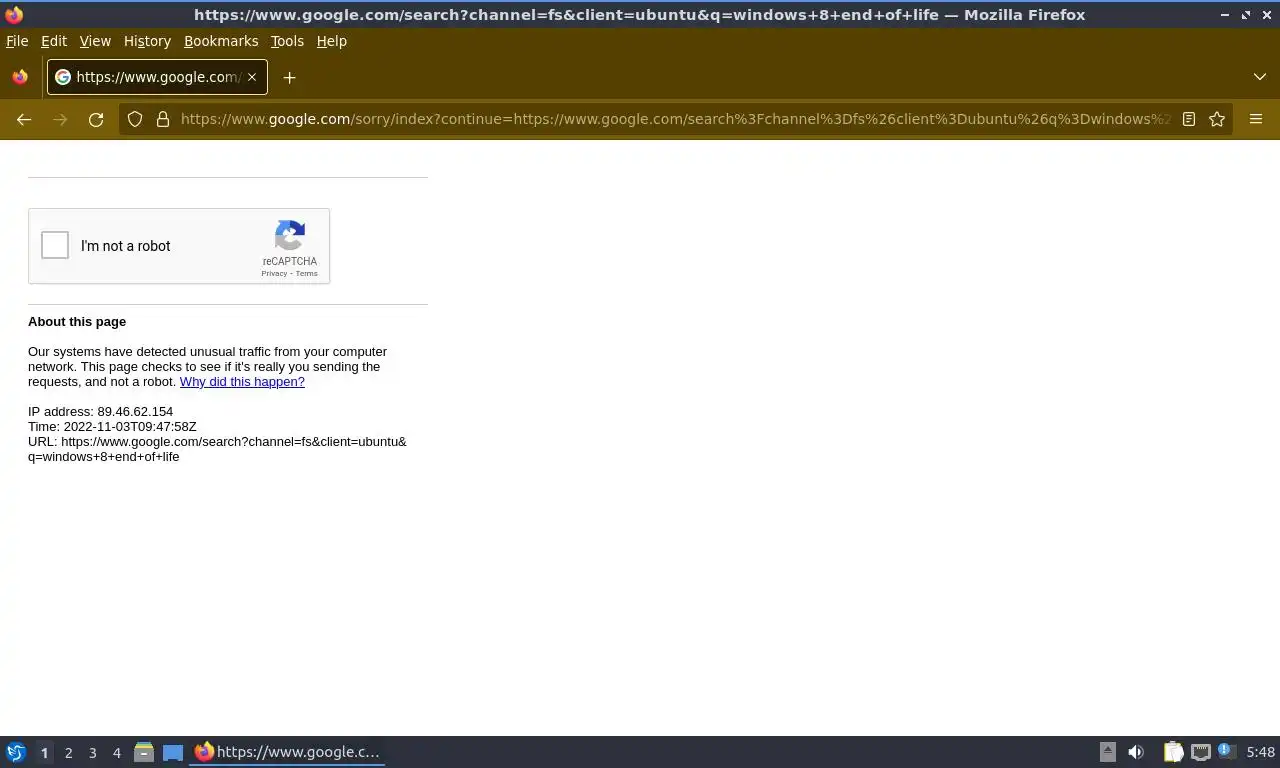This screenshot has height=768, width=1280.
Task: Open the File menu
Action: 17,41
